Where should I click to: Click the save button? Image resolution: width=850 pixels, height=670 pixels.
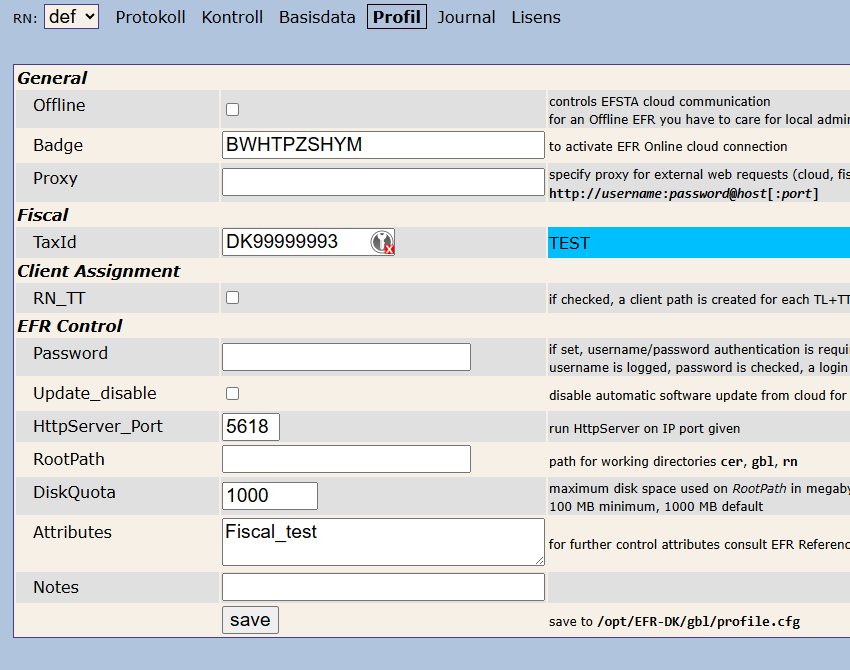click(x=250, y=620)
